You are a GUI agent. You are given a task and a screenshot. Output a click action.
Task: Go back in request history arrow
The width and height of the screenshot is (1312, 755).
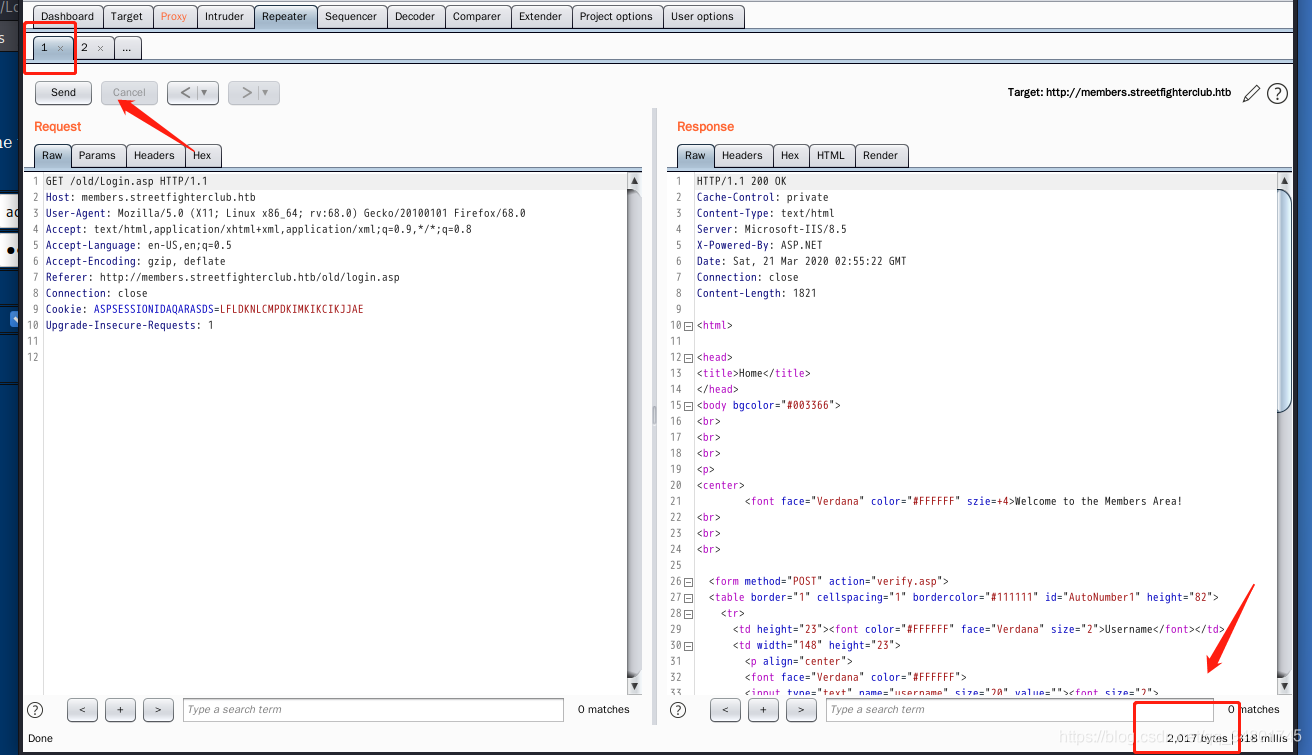[x=184, y=93]
